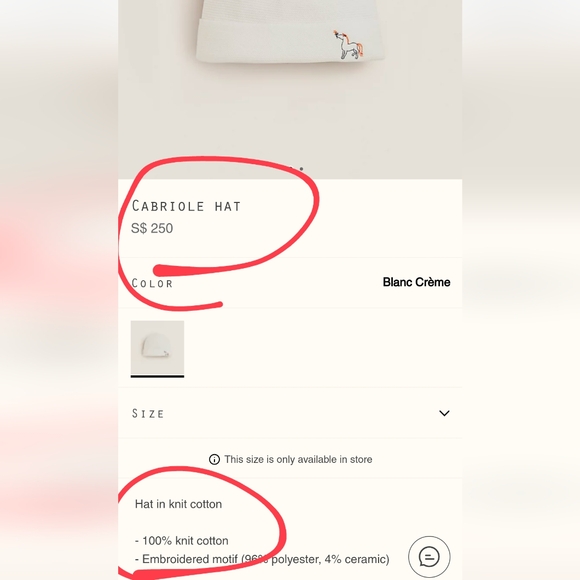Screen dimensions: 580x580
Task: Click the Blanc Crème color name
Action: [x=417, y=282]
